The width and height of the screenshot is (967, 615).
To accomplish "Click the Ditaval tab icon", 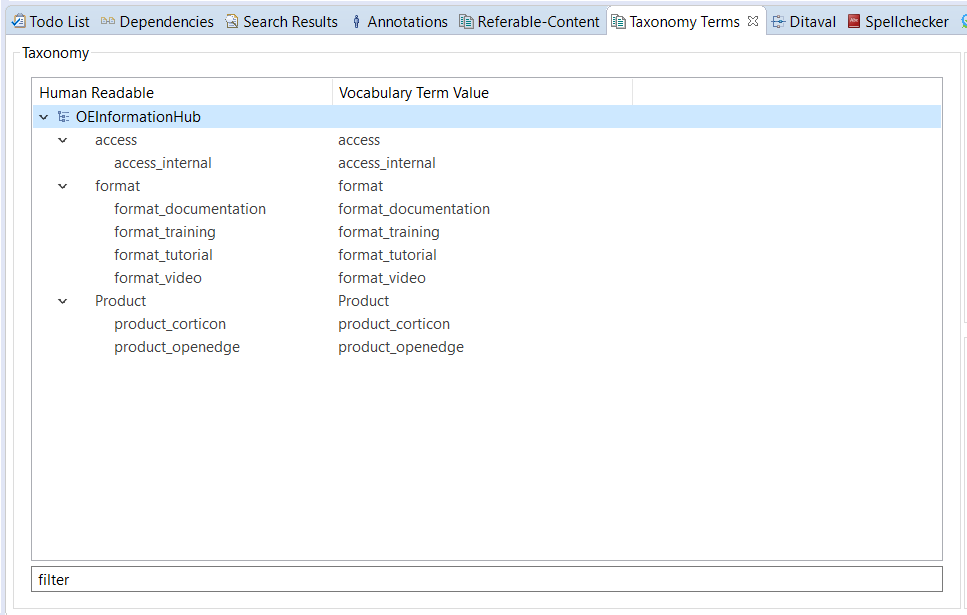I will (778, 22).
